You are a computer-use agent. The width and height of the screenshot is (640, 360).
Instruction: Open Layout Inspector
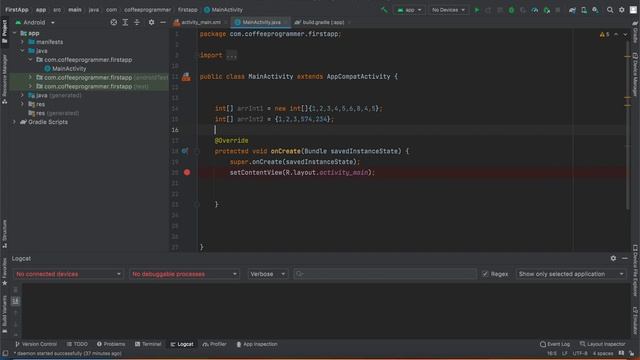click(x=603, y=344)
